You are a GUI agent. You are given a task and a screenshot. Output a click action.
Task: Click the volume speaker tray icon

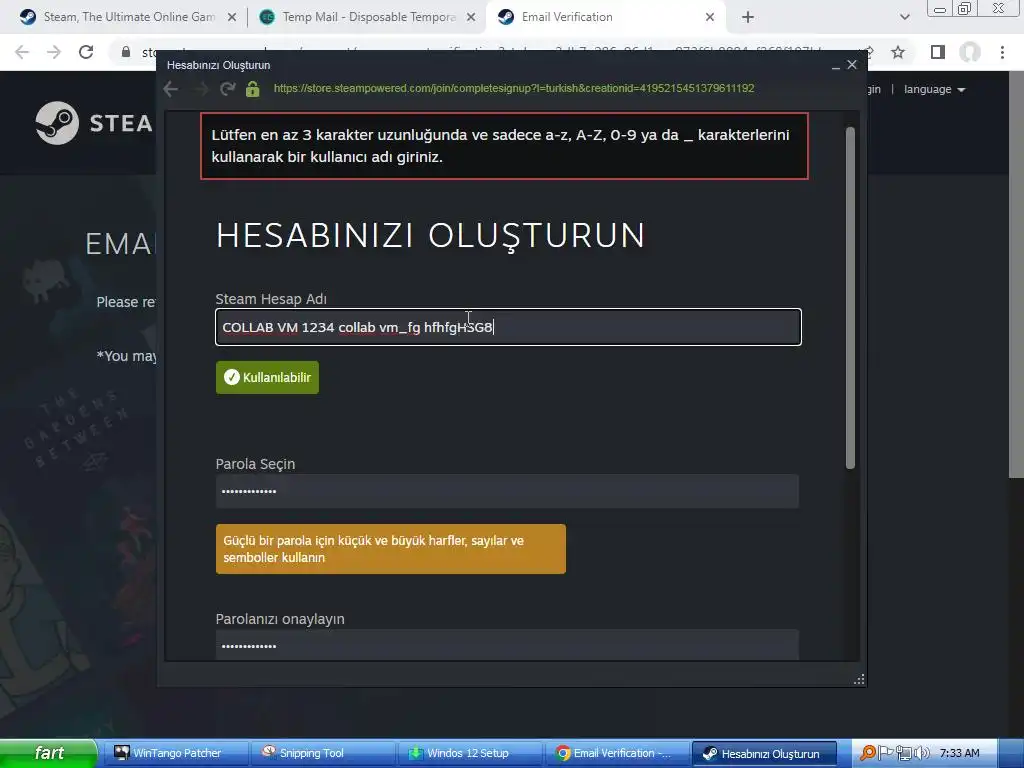click(x=922, y=753)
